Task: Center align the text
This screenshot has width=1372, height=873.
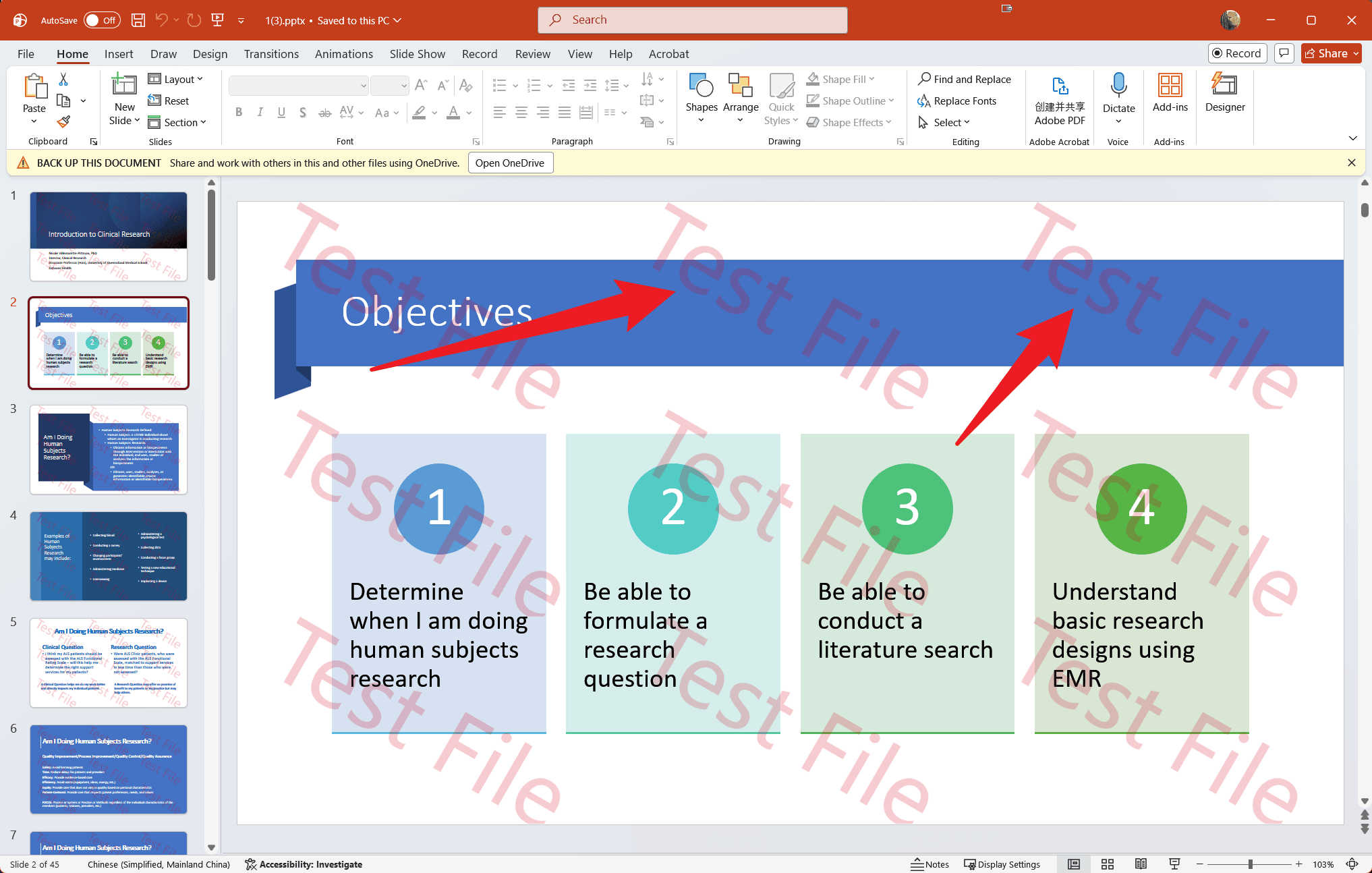Action: coord(521,113)
